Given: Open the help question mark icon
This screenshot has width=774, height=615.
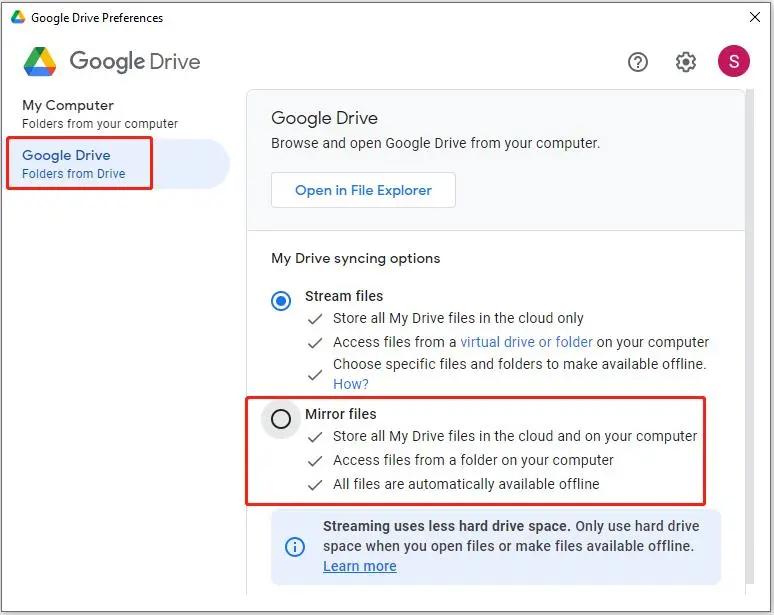Looking at the screenshot, I should pos(638,62).
